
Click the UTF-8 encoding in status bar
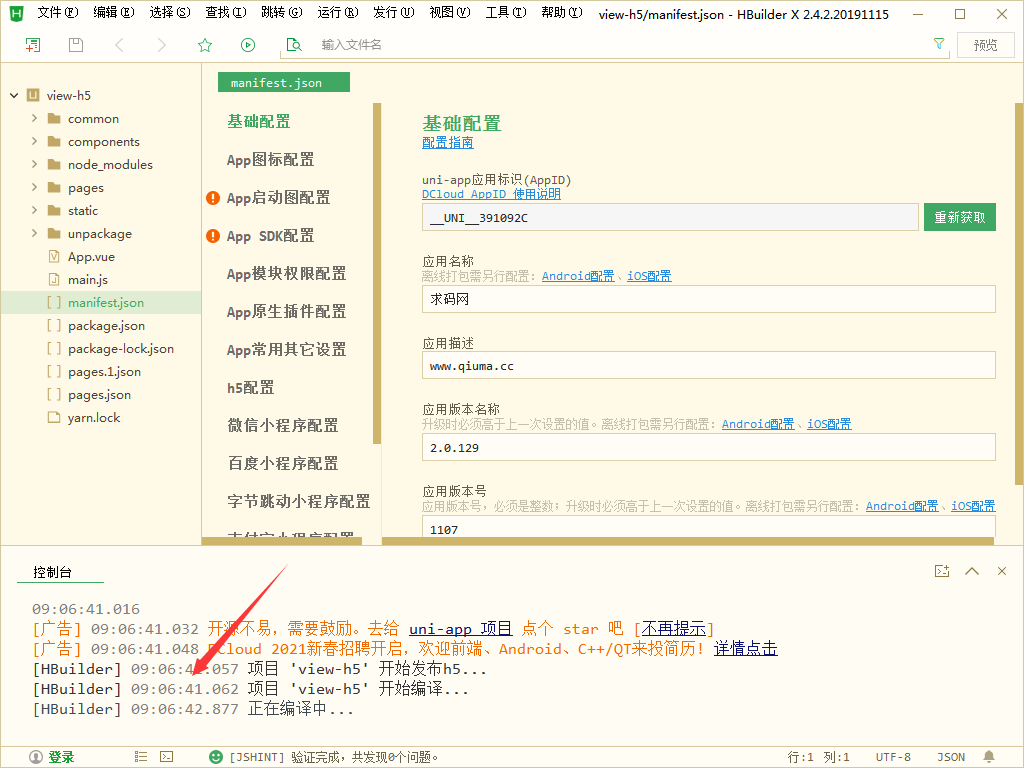(893, 757)
